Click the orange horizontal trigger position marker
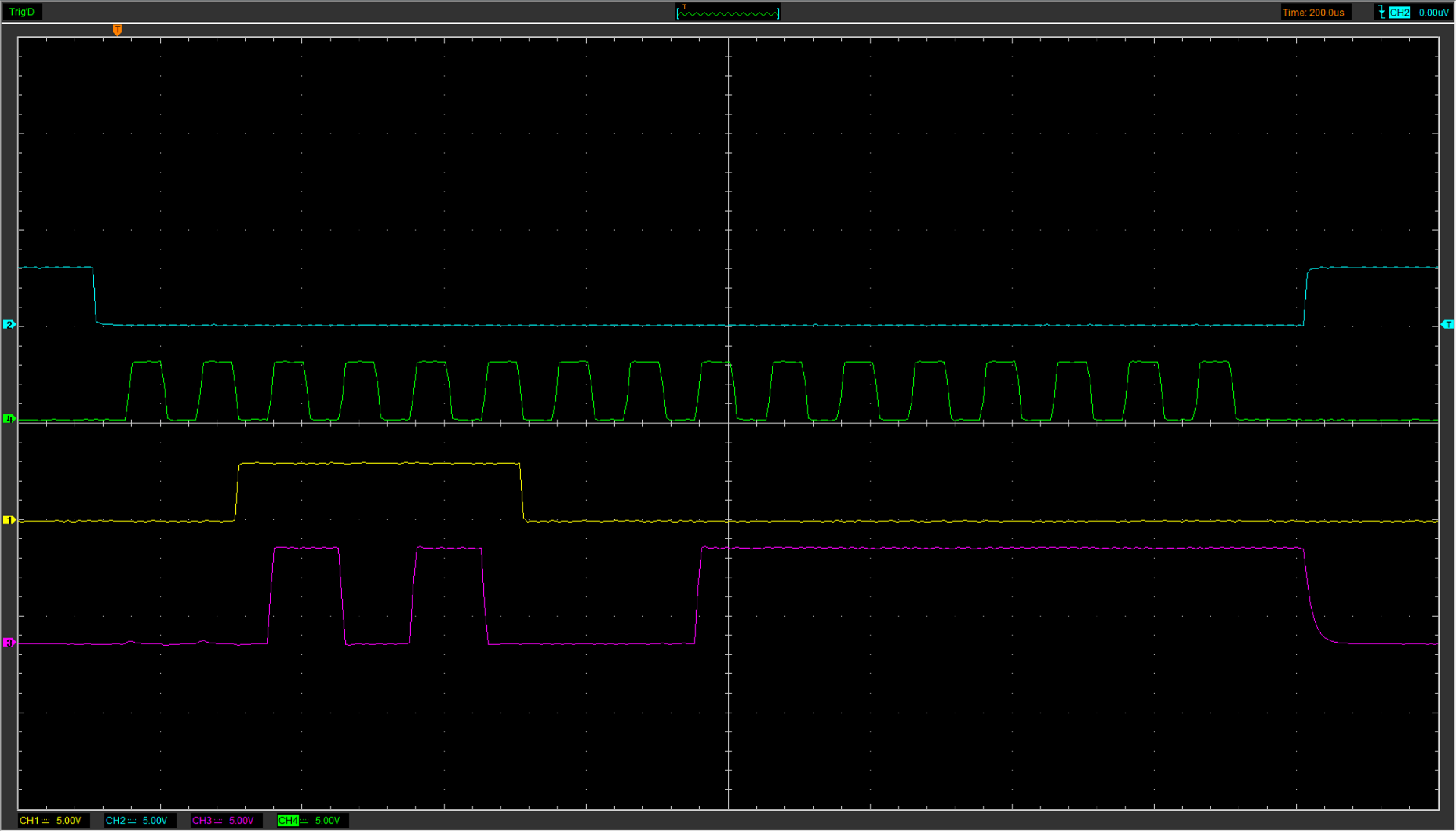Image resolution: width=1456 pixels, height=831 pixels. (x=117, y=30)
